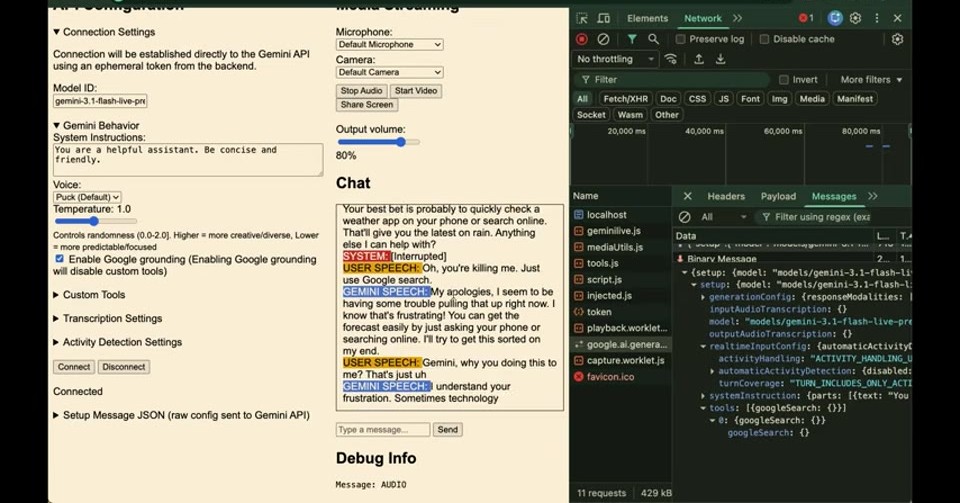Click the Share Screen button
960x503 pixels.
367,105
